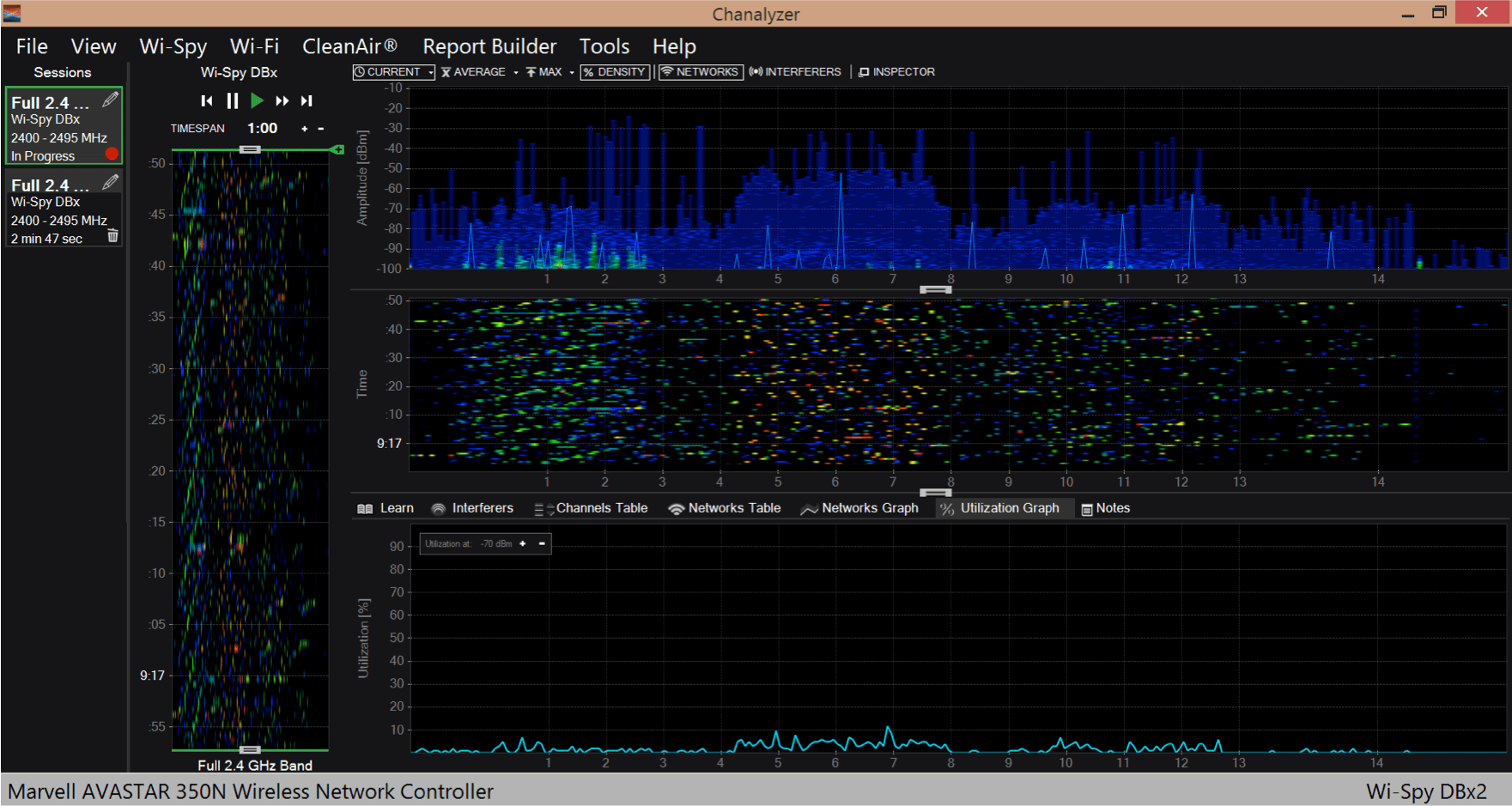Toggle the Networks overlay button
The height and width of the screenshot is (806, 1512).
coord(700,72)
